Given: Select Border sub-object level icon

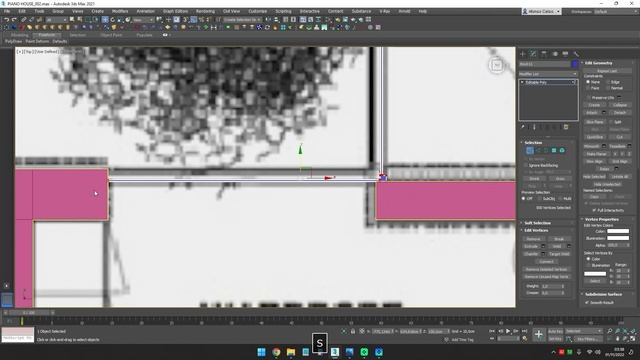Looking at the screenshot, I should [546, 151].
